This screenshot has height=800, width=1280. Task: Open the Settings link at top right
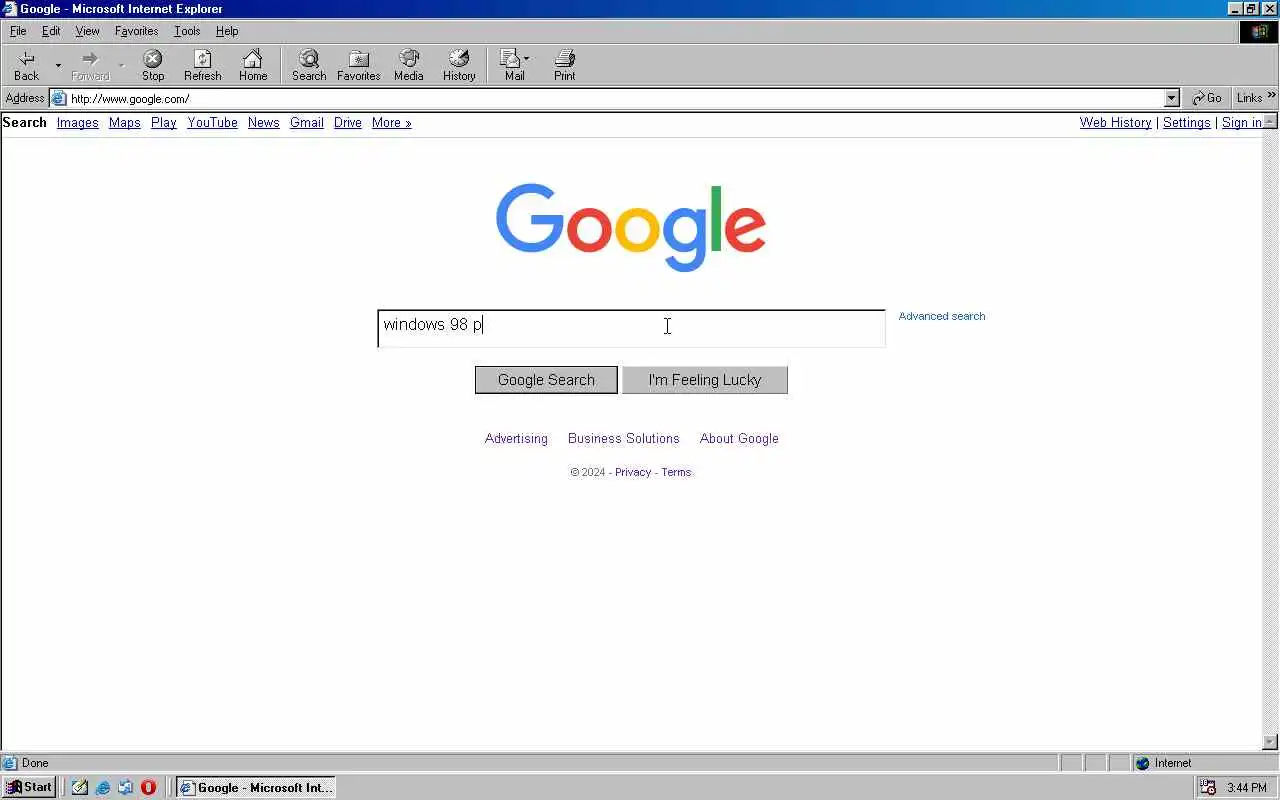tap(1186, 122)
